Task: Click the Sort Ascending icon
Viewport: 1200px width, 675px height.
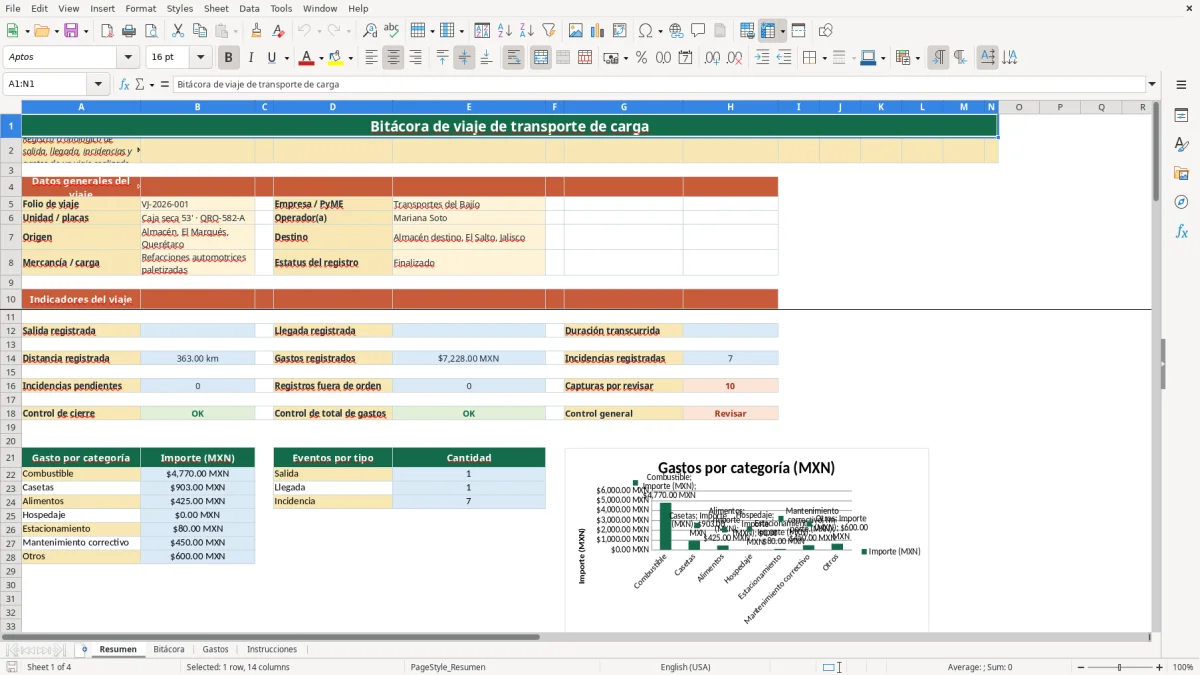Action: click(504, 31)
